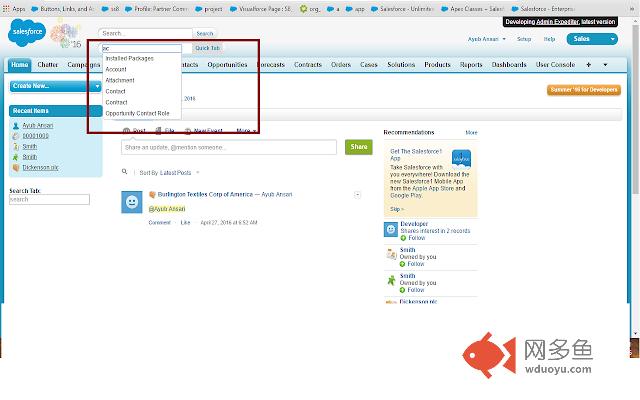Screen dimensions: 640x400
Task: Click the Salesforce cloud logo
Action: click(x=27, y=33)
